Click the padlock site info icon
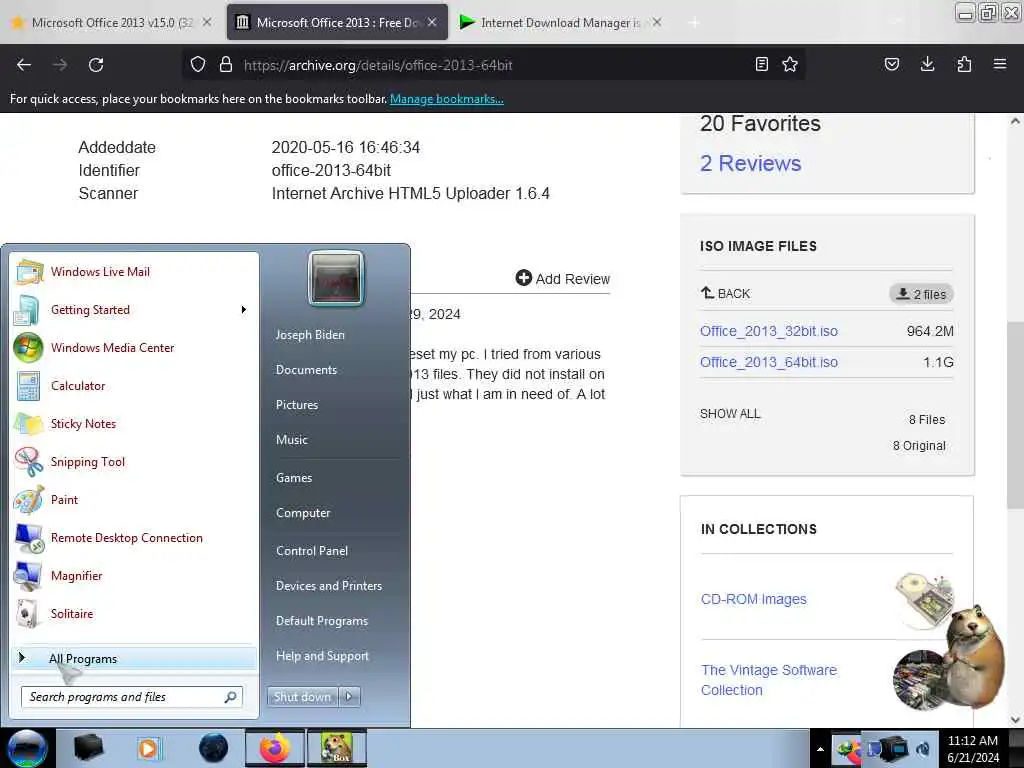Screen dimensions: 1024x768 coord(226,65)
